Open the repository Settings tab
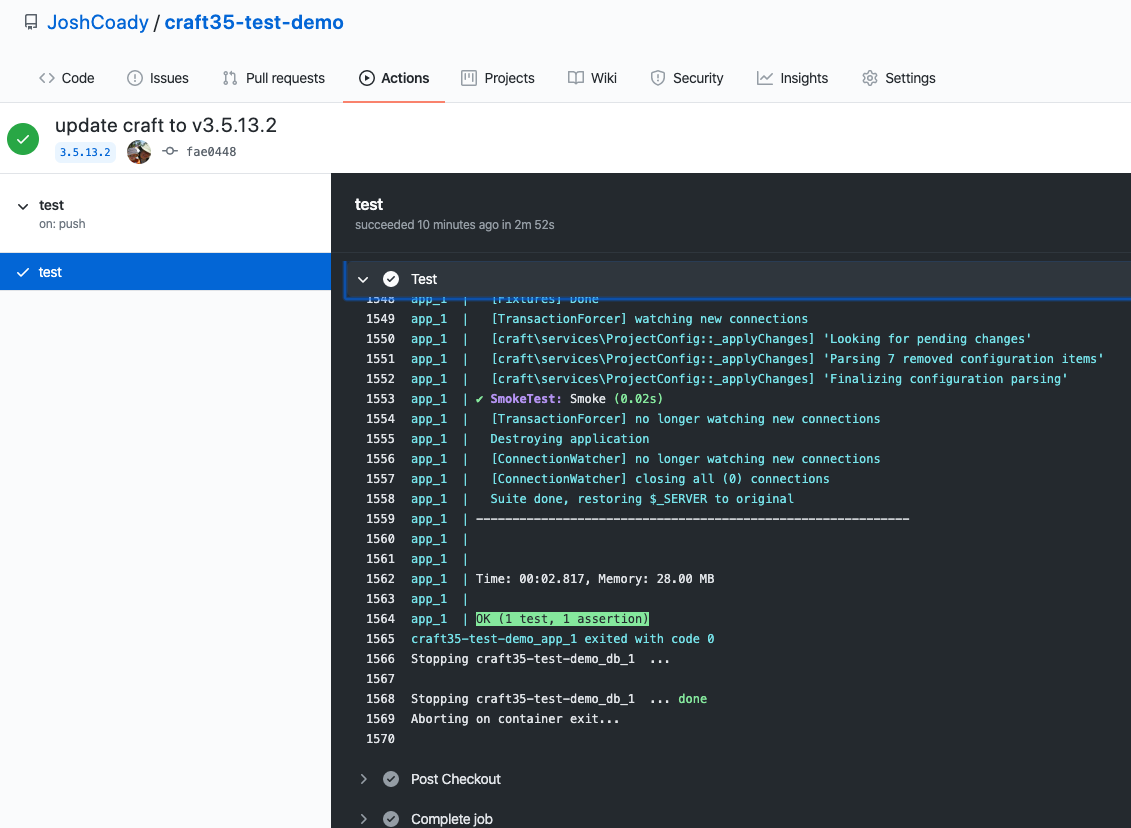 pyautogui.click(x=899, y=78)
